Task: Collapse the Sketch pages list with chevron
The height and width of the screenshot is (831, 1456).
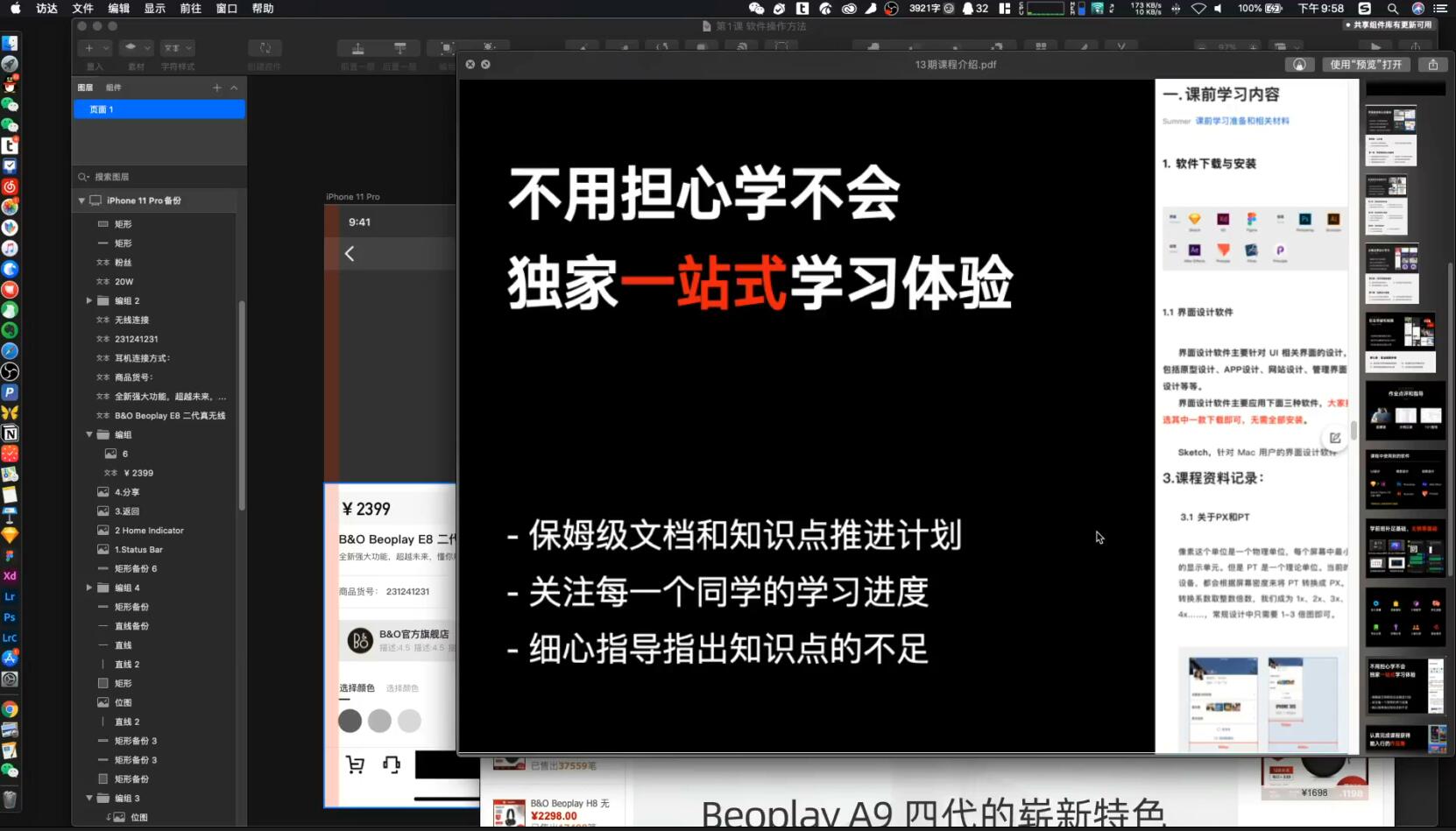Action: coord(234,88)
